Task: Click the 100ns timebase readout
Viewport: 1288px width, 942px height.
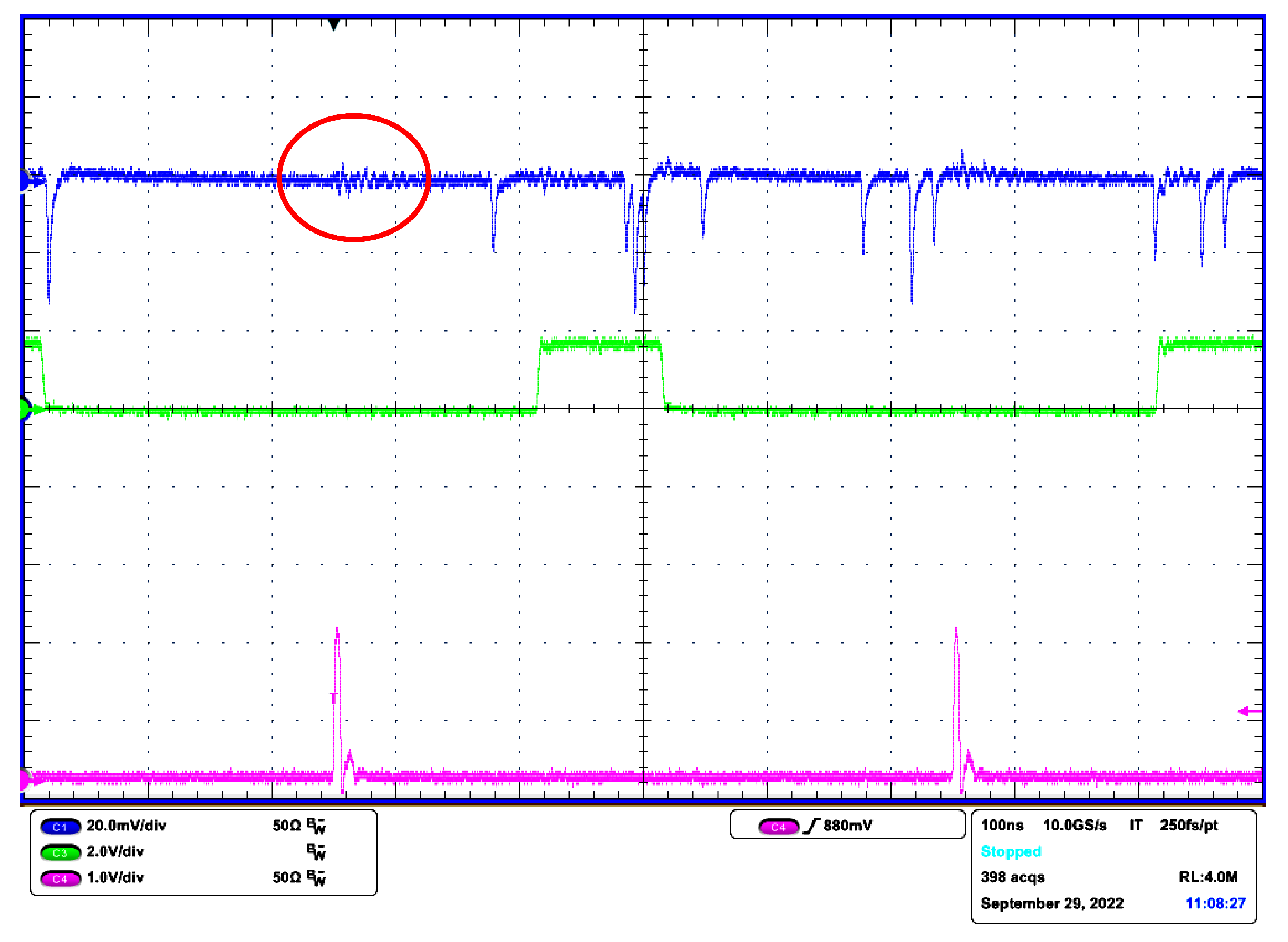Action: pyautogui.click(x=1002, y=826)
